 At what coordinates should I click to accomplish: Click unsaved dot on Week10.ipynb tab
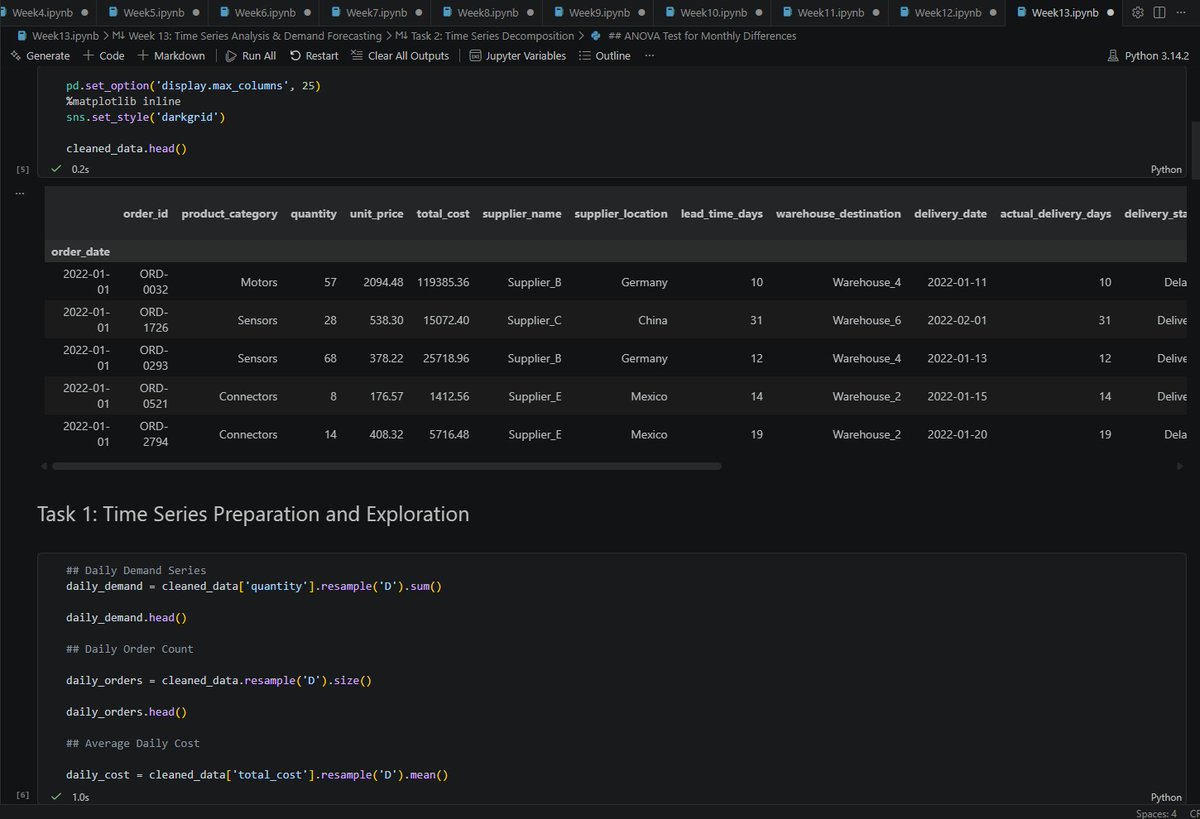759,13
